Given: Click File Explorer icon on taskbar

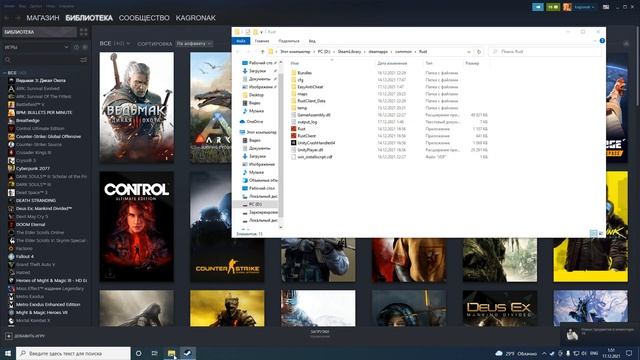Looking at the screenshot, I should click(171, 353).
